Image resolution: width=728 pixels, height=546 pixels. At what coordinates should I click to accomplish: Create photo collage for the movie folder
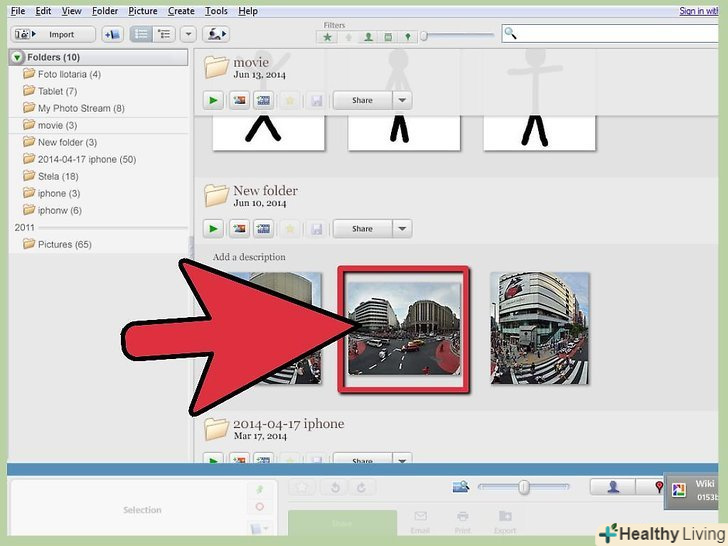click(x=239, y=100)
